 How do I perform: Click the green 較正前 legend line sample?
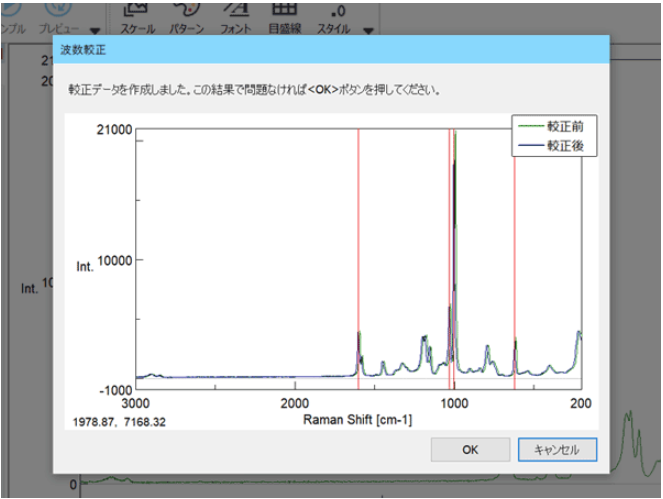(528, 127)
